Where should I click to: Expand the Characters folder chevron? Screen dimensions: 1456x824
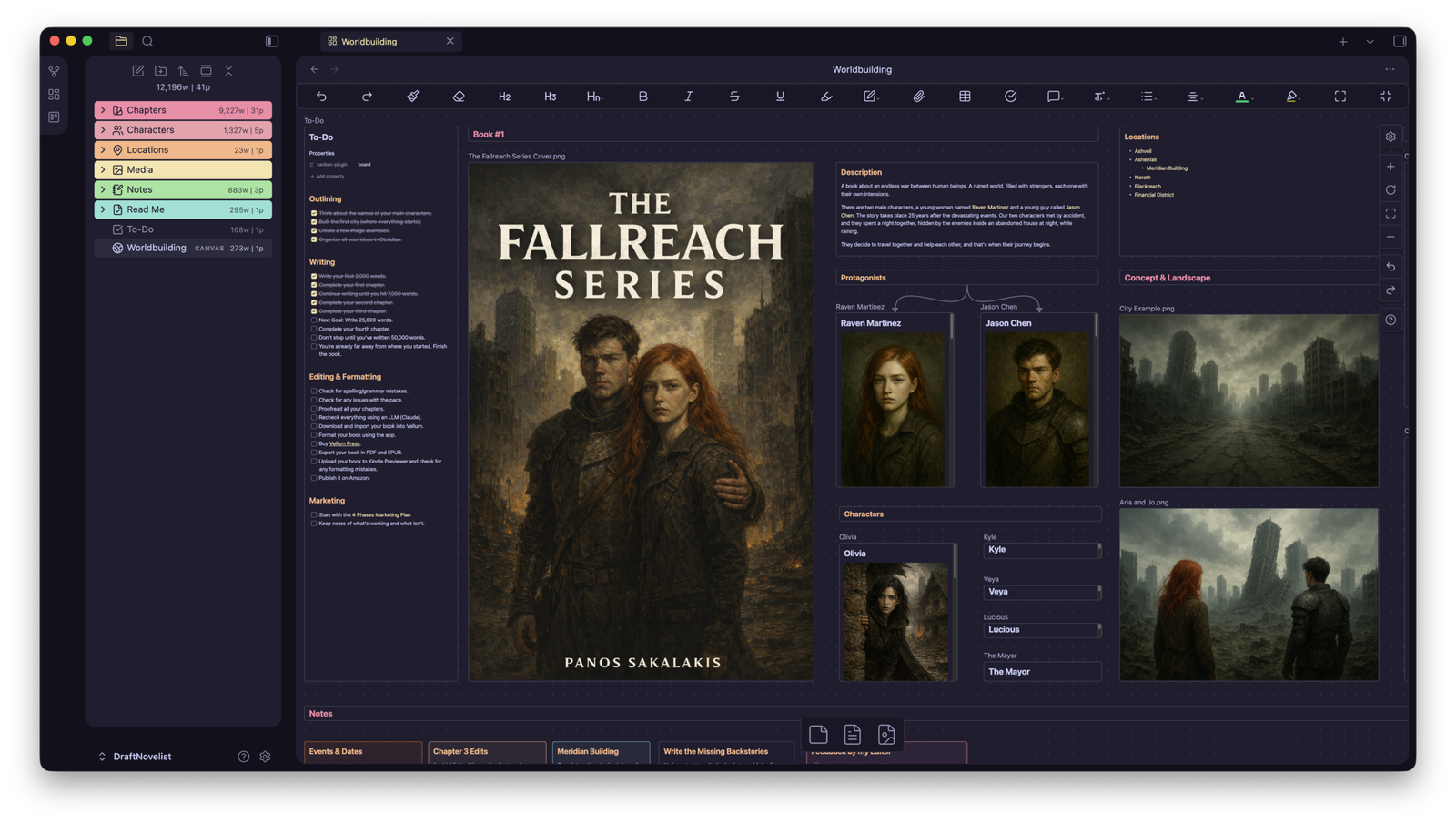click(x=103, y=130)
